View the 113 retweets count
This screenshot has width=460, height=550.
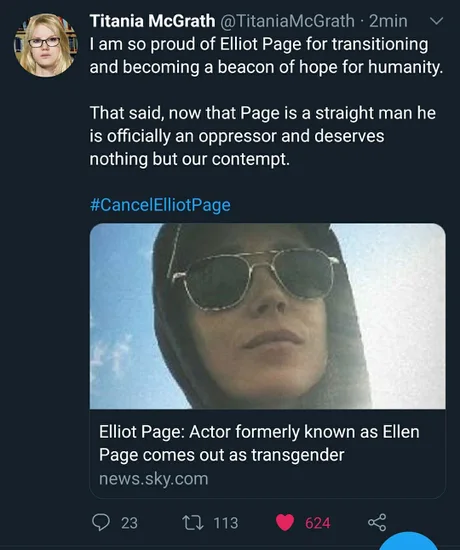click(x=226, y=523)
